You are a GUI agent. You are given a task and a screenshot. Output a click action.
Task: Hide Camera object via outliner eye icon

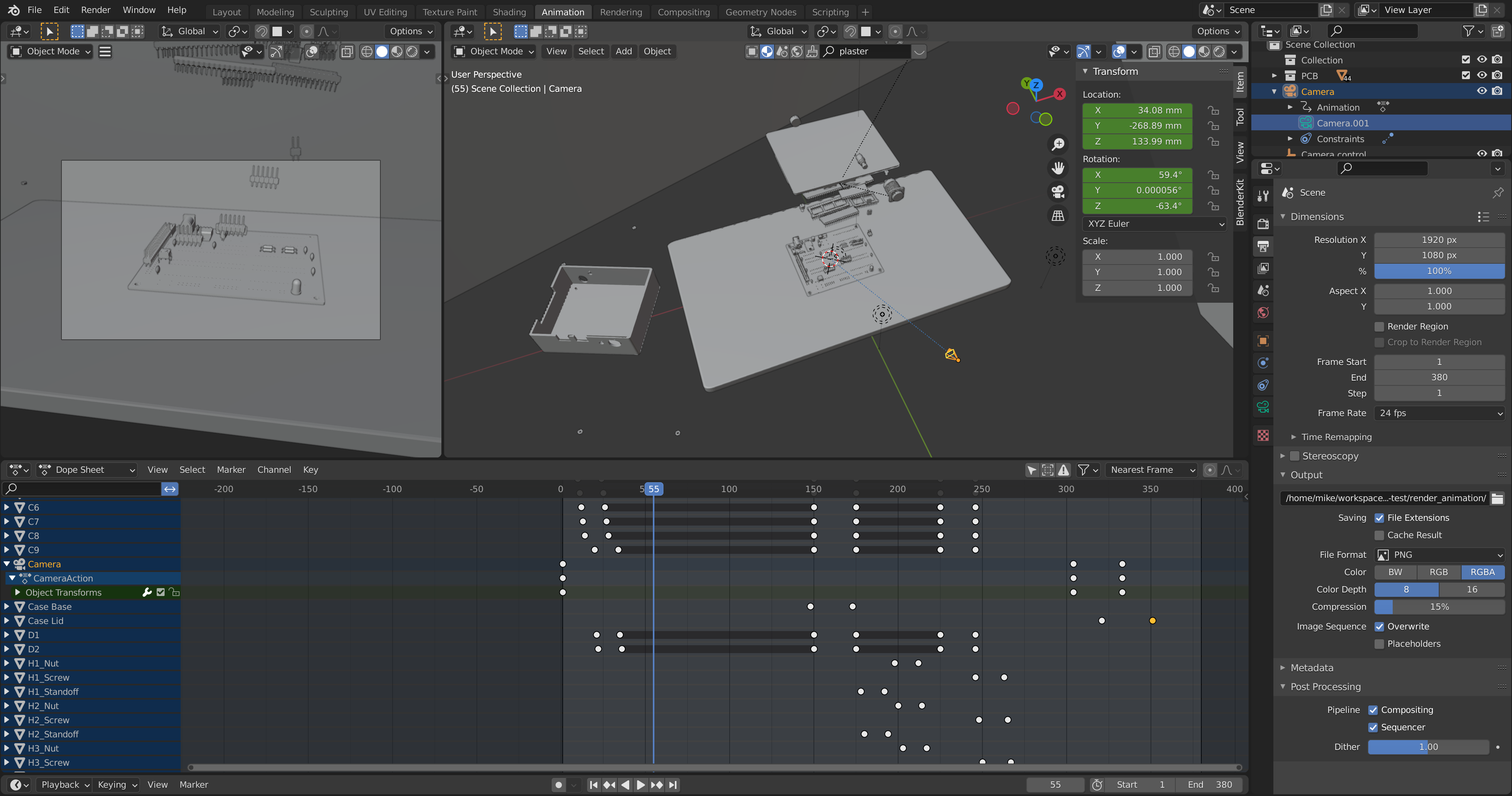tap(1481, 91)
